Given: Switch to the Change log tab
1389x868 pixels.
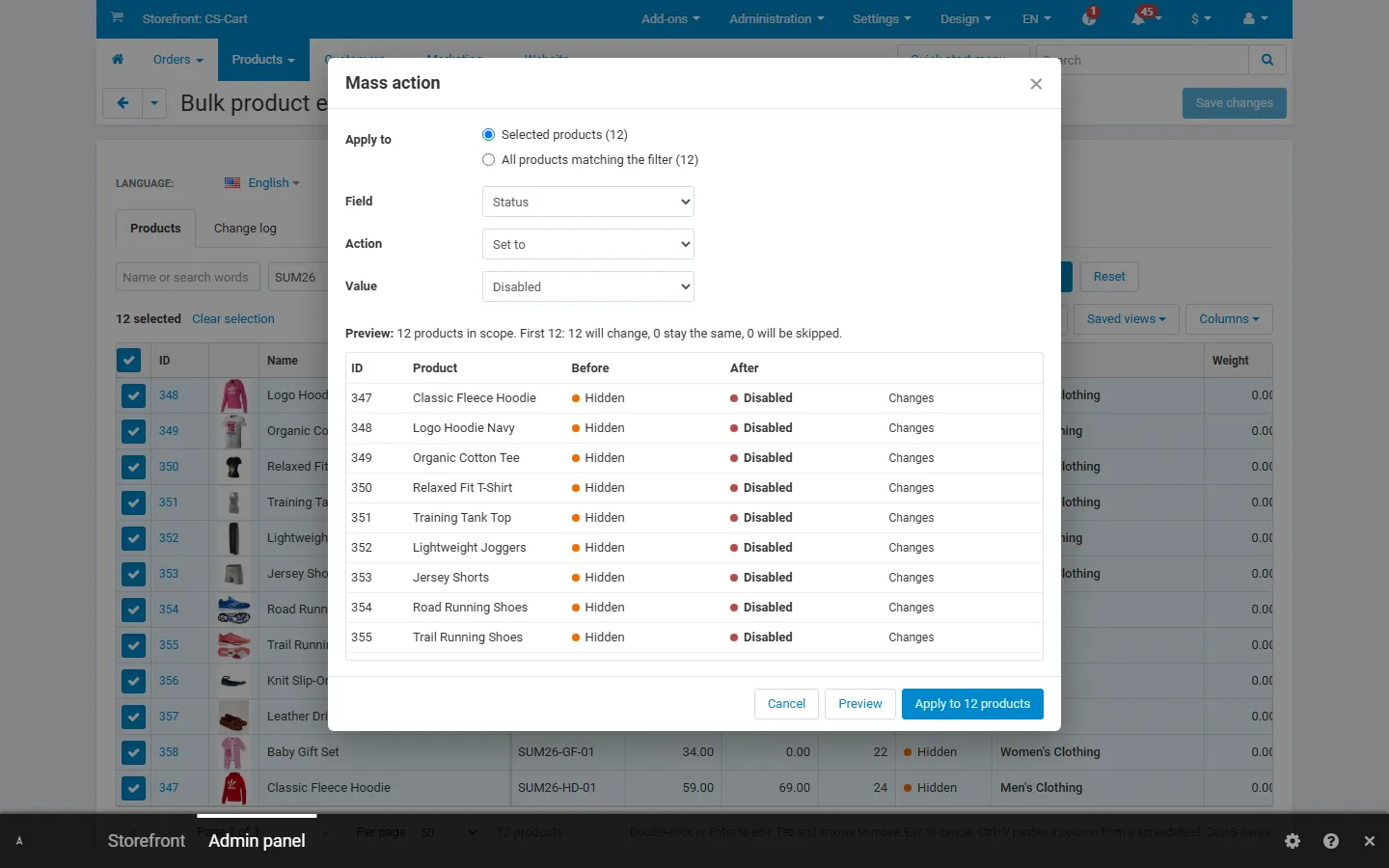Looking at the screenshot, I should (x=245, y=229).
